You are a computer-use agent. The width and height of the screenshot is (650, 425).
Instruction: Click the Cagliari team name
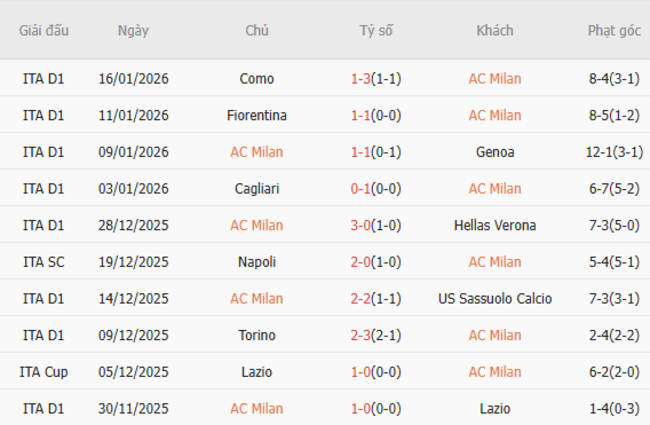(x=257, y=188)
